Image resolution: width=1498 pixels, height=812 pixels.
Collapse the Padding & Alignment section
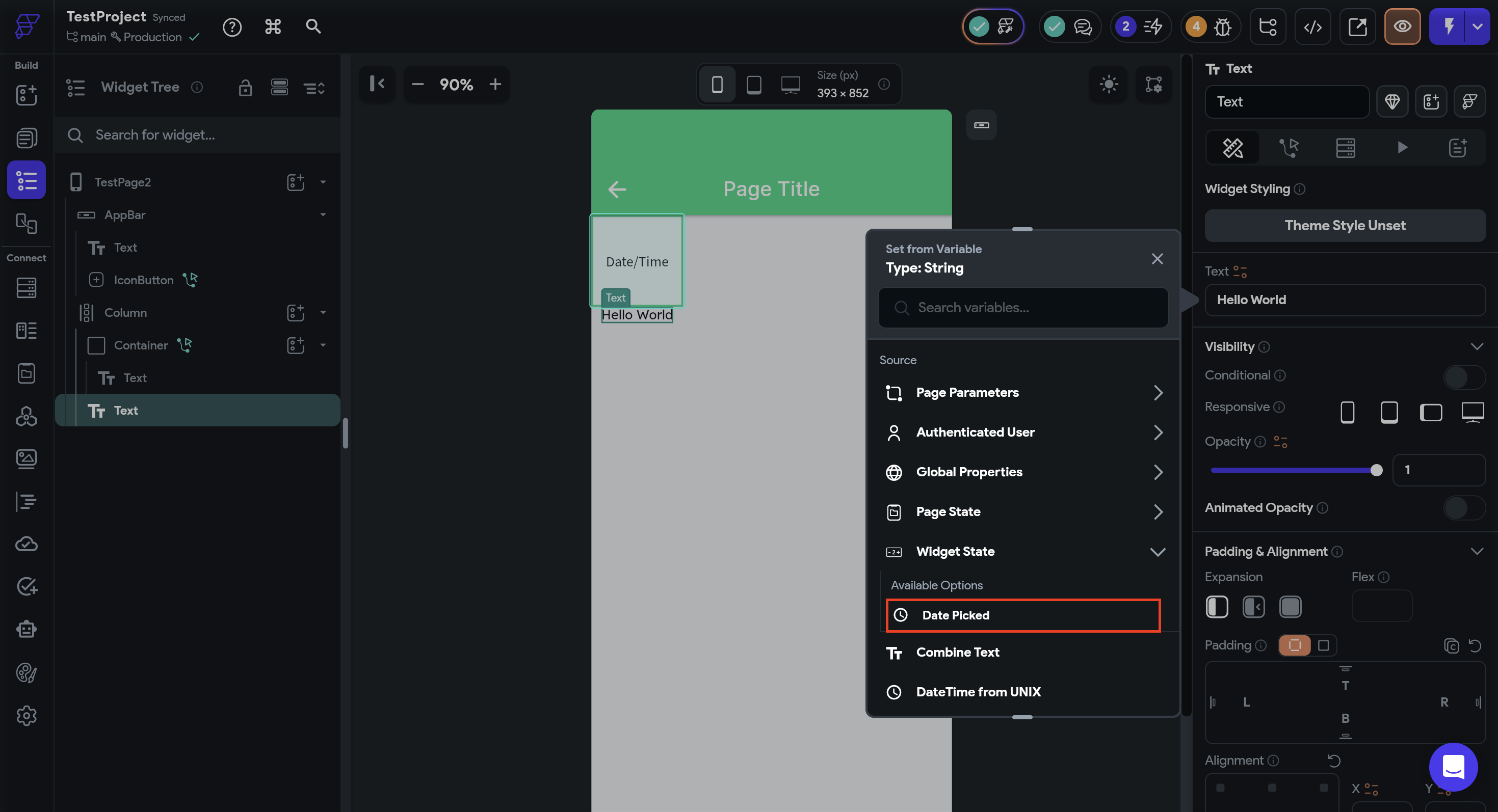[1476, 551]
